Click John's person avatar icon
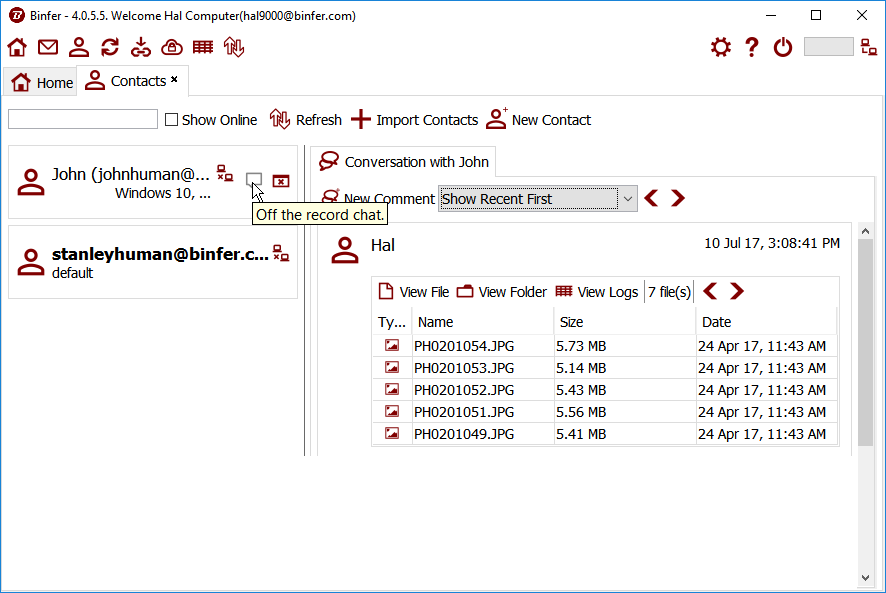 tap(31, 182)
